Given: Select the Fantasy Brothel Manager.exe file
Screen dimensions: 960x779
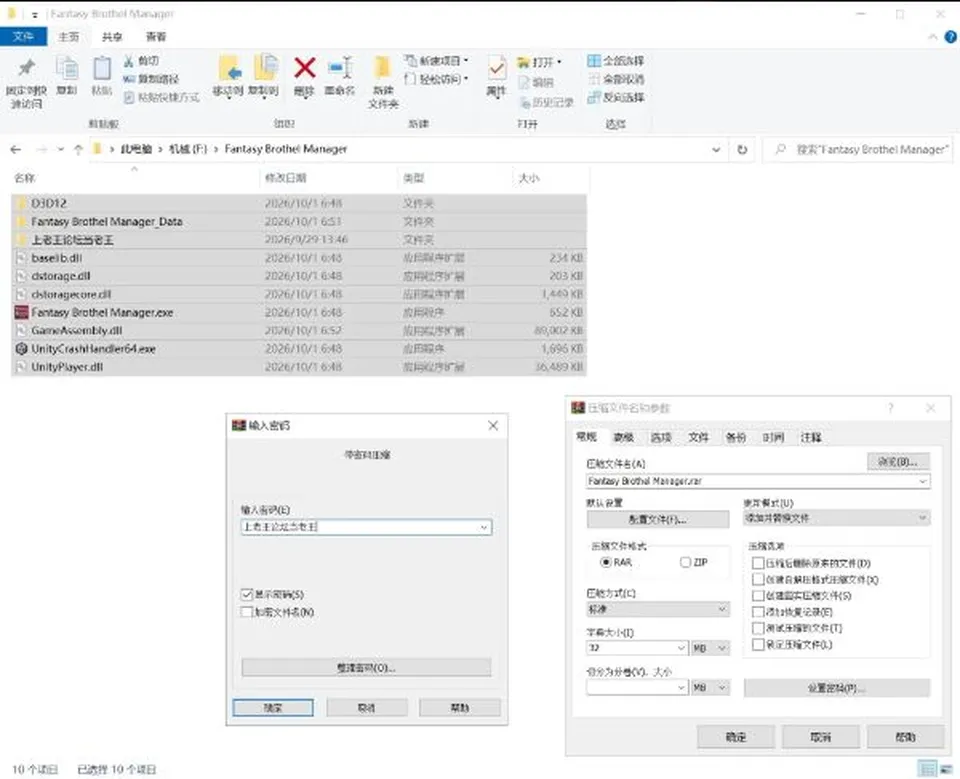Looking at the screenshot, I should 102,312.
